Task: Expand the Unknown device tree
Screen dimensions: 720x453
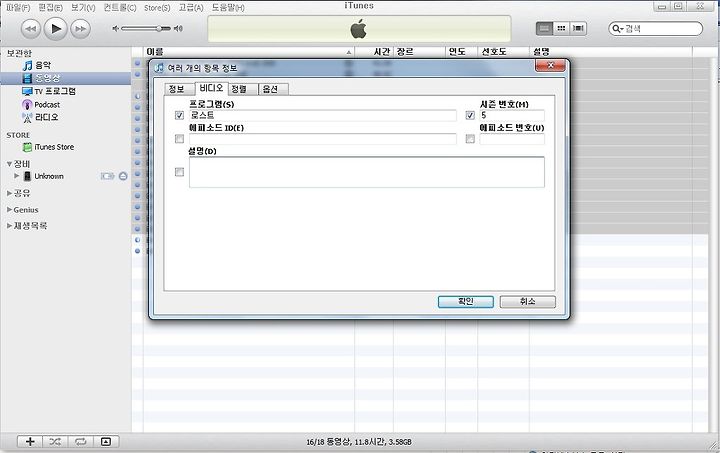Action: point(17,176)
